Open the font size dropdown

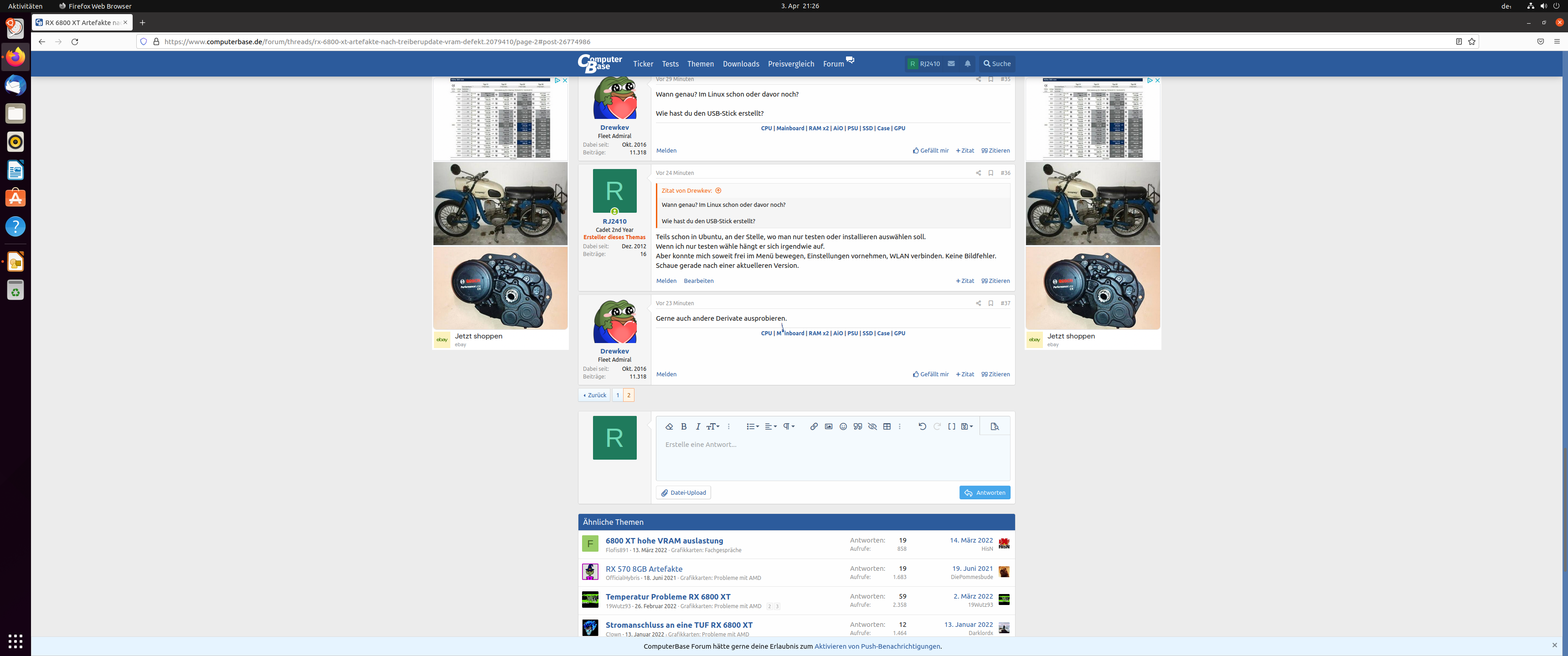tap(713, 426)
